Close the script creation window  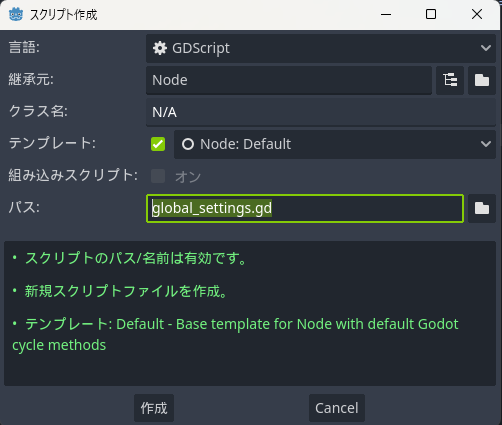tap(477, 14)
